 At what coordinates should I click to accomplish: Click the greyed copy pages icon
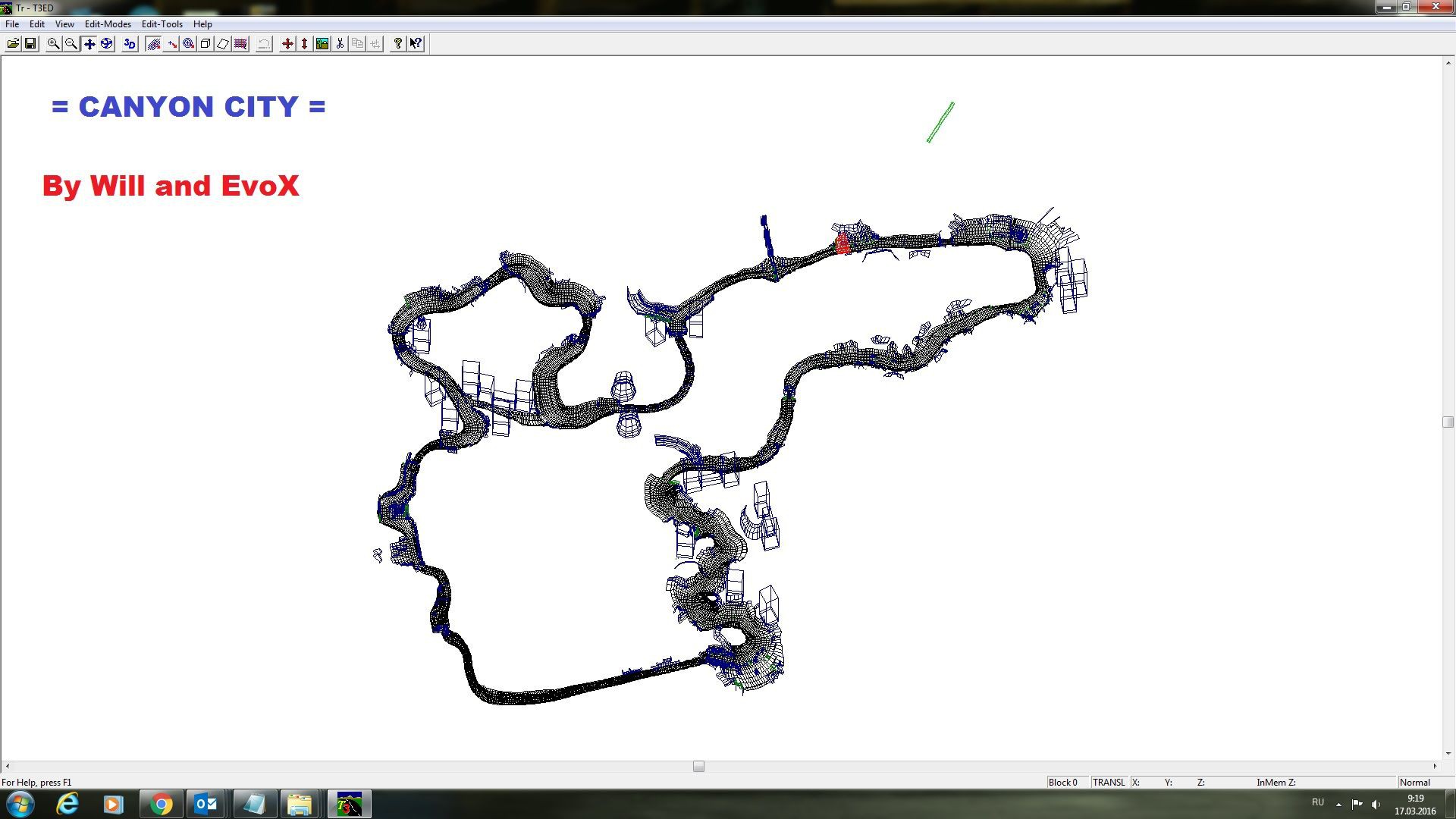pyautogui.click(x=357, y=44)
